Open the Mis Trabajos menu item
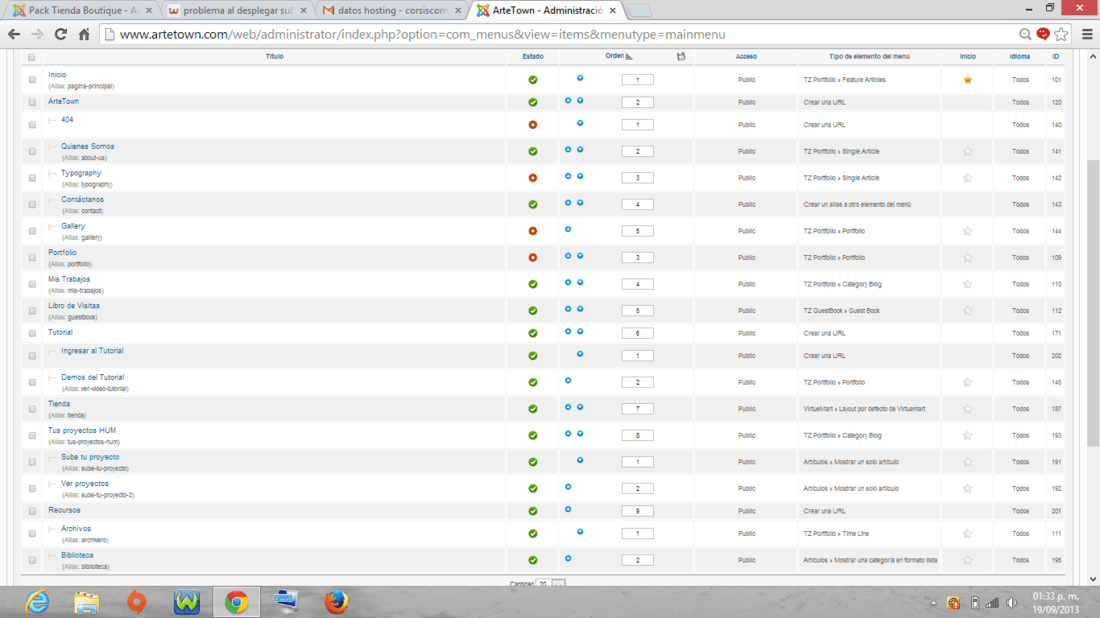 coord(69,278)
